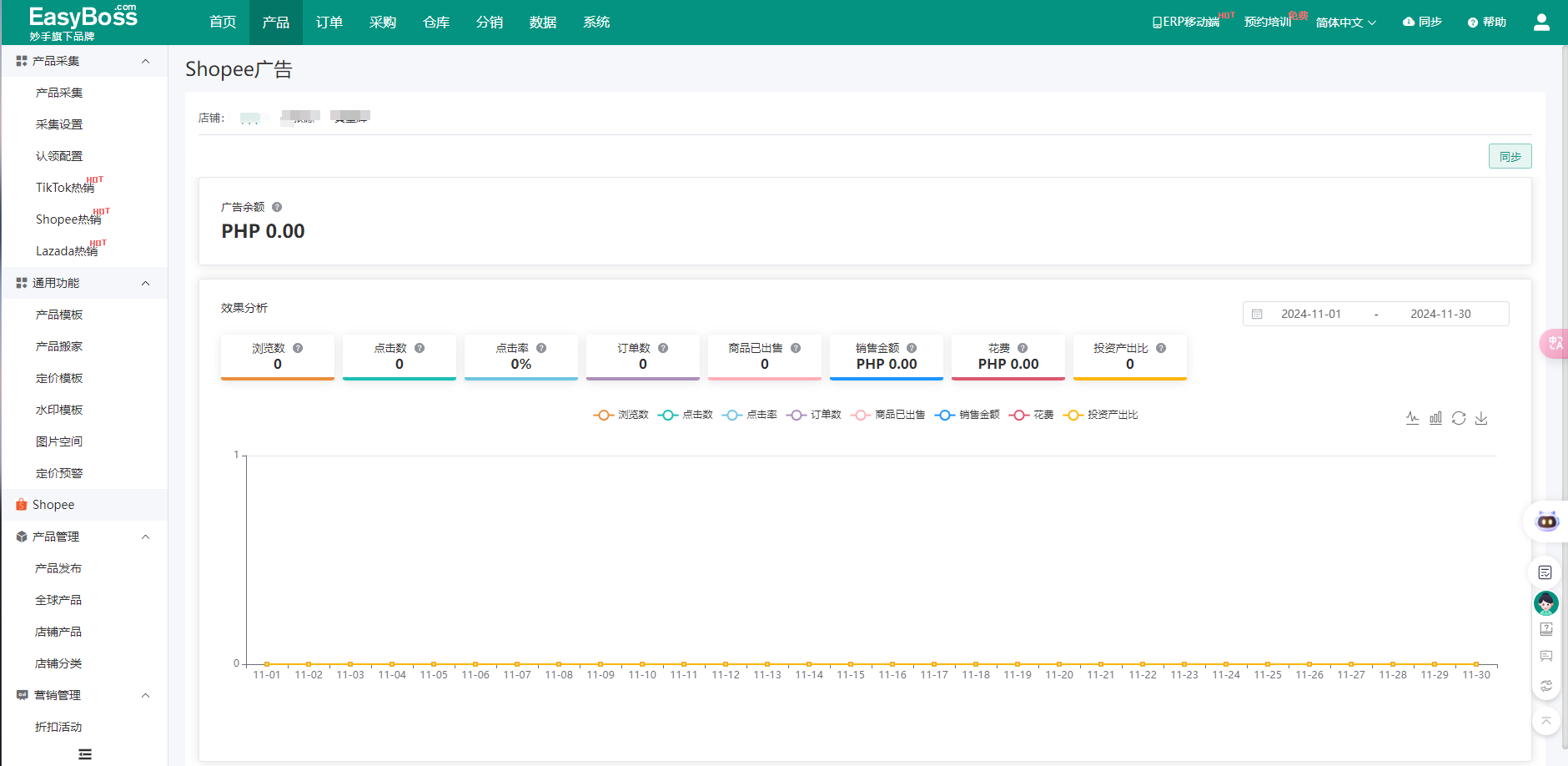The image size is (1568, 766).
Task: Open the user account avatar icon
Action: (x=1541, y=23)
